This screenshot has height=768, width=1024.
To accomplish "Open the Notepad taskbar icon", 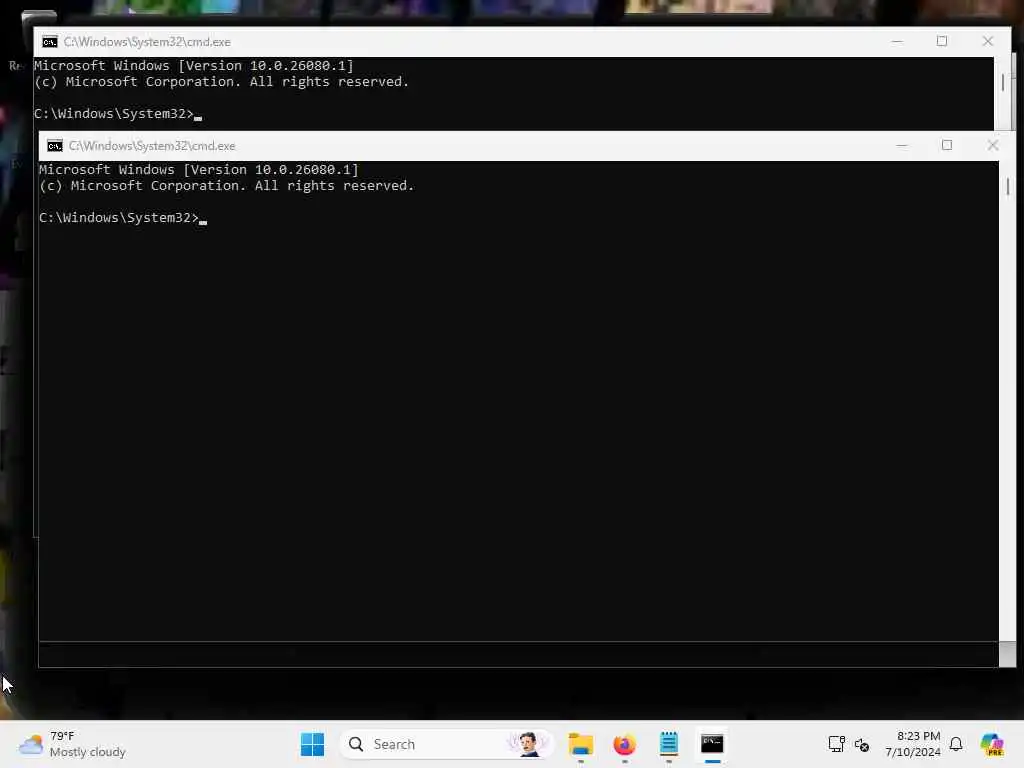I will tap(669, 744).
